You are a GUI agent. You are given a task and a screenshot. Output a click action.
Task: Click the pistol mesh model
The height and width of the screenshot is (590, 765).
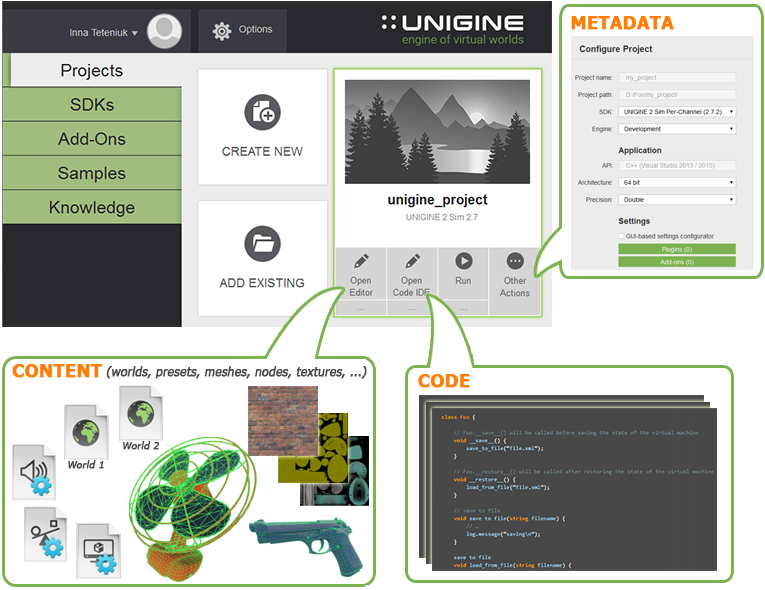point(307,544)
